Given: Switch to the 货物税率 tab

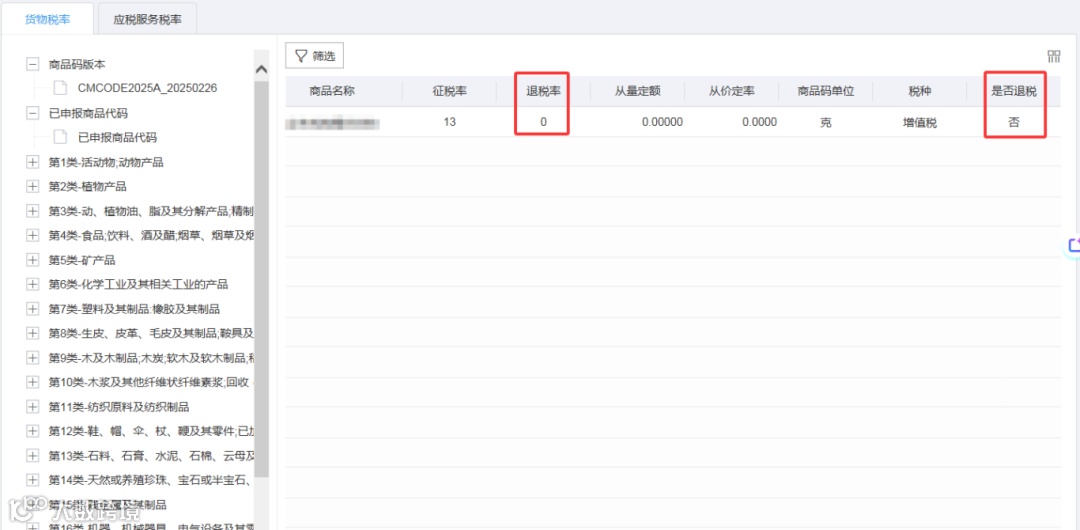Looking at the screenshot, I should point(47,19).
